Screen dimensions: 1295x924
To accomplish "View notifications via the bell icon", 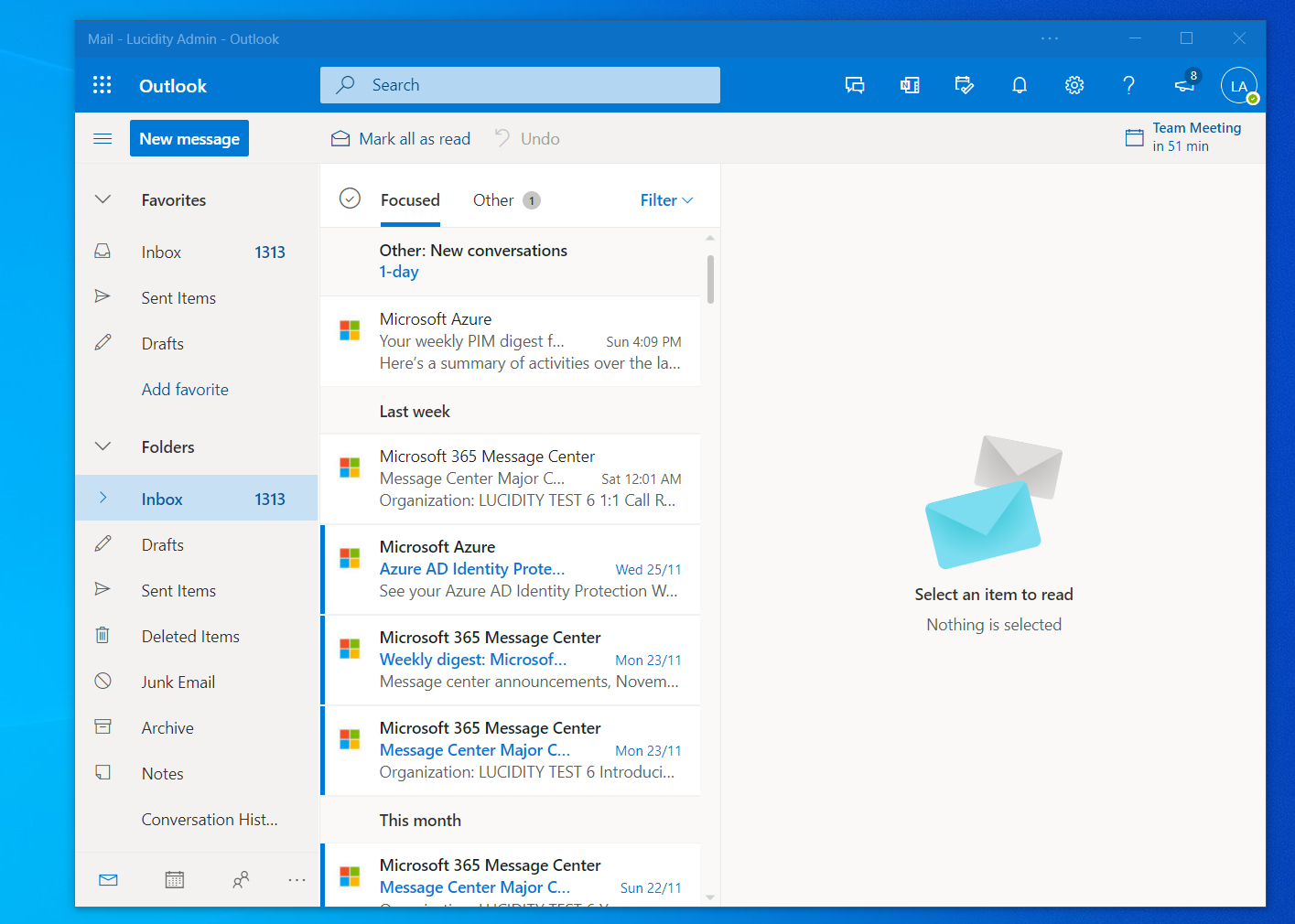I will pyautogui.click(x=1020, y=84).
